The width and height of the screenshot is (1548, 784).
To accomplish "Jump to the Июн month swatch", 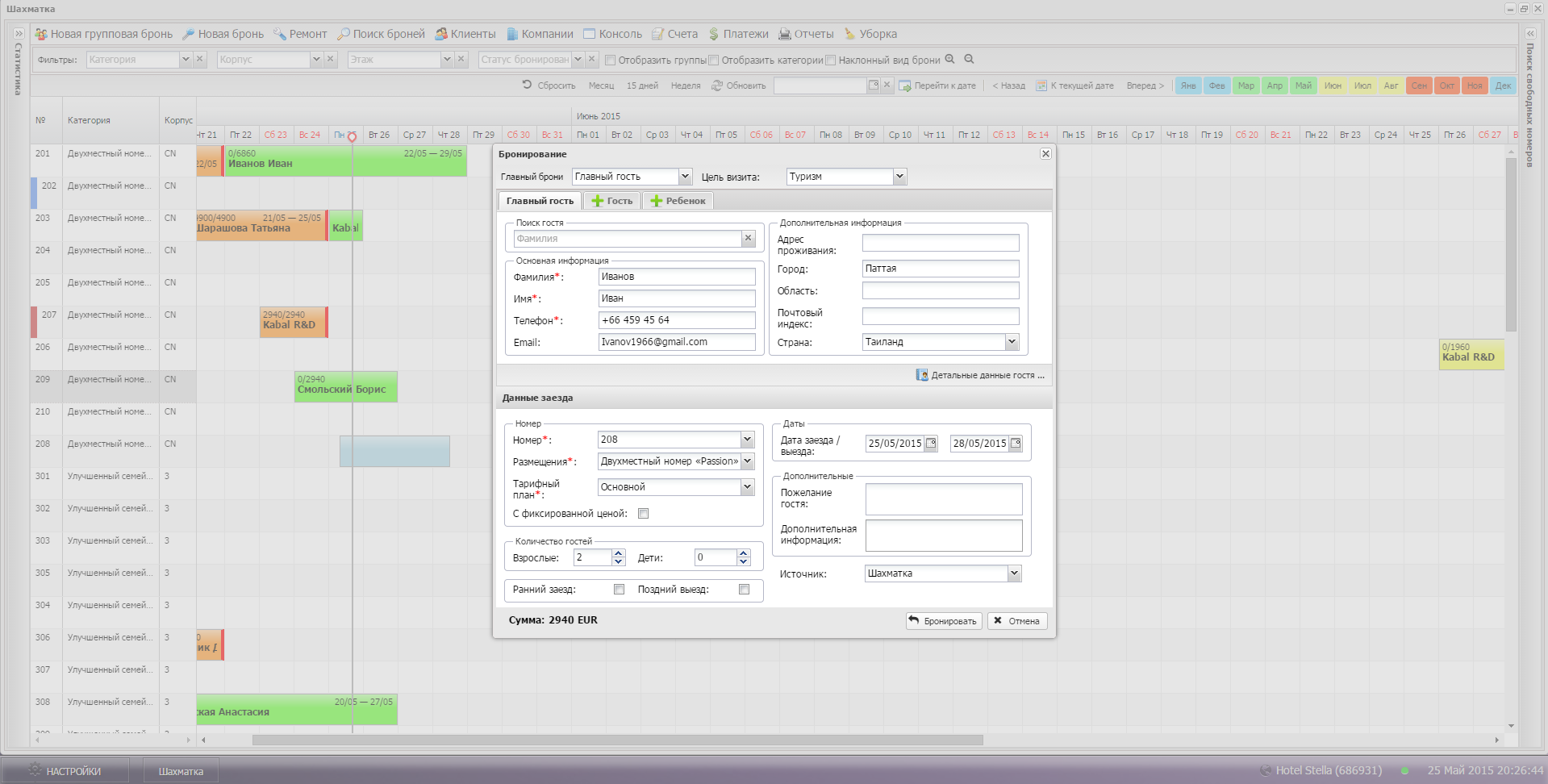I will tap(1333, 85).
